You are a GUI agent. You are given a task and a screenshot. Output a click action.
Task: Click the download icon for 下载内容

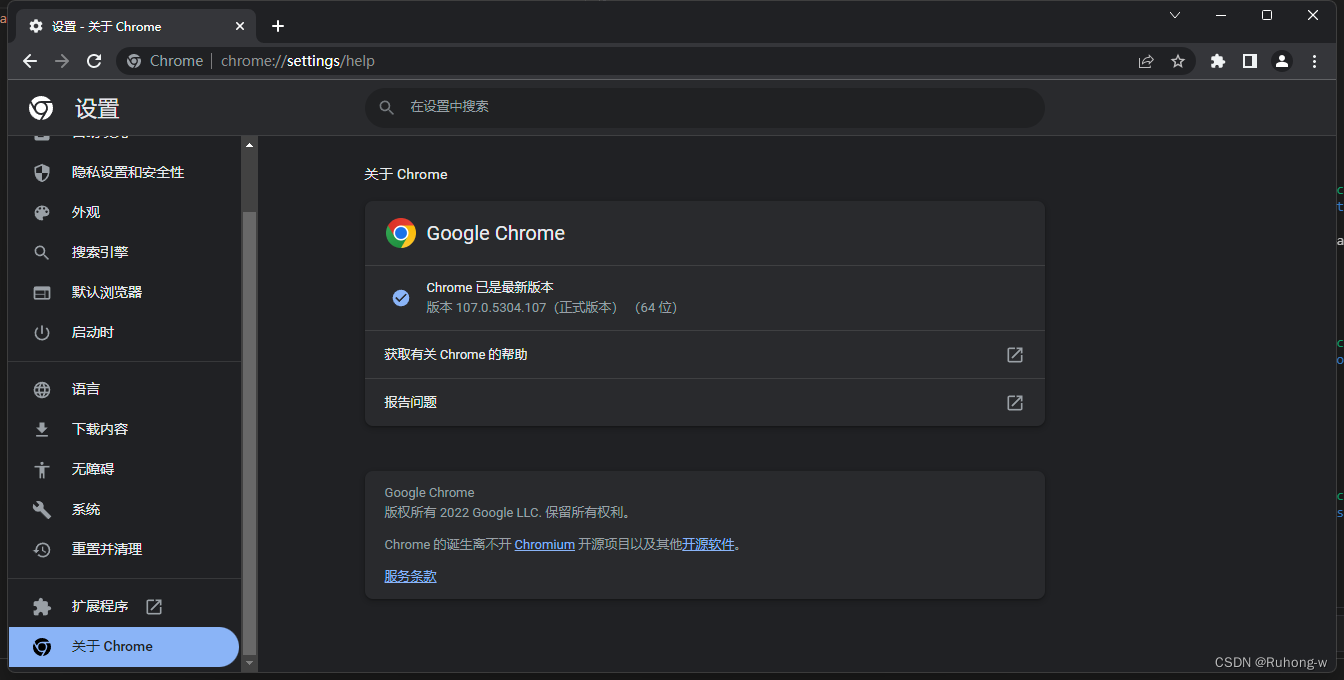click(x=42, y=430)
